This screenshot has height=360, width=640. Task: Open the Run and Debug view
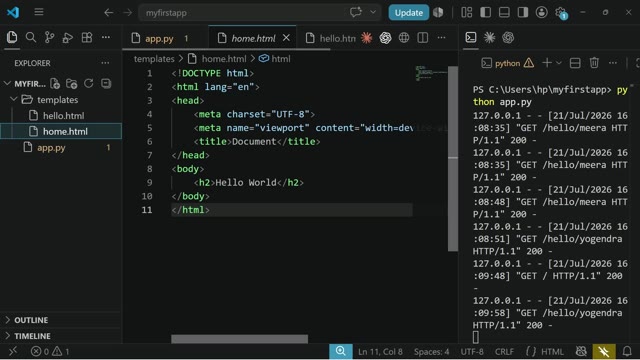click(68, 38)
